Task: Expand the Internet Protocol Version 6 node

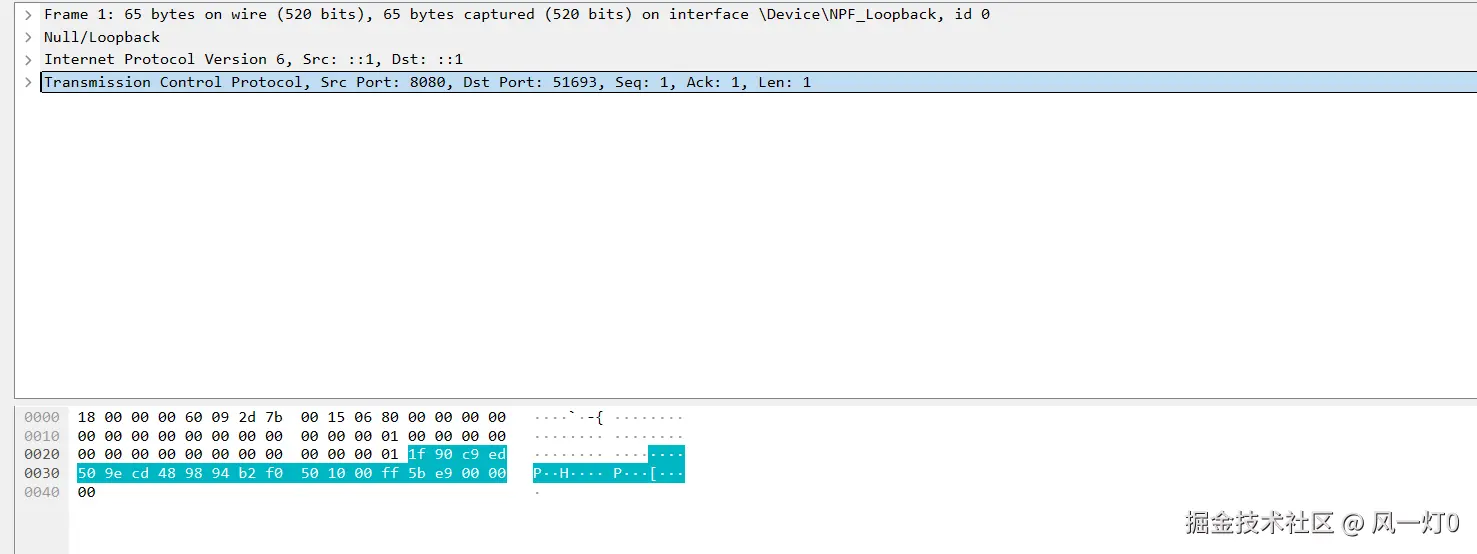Action: click(28, 60)
